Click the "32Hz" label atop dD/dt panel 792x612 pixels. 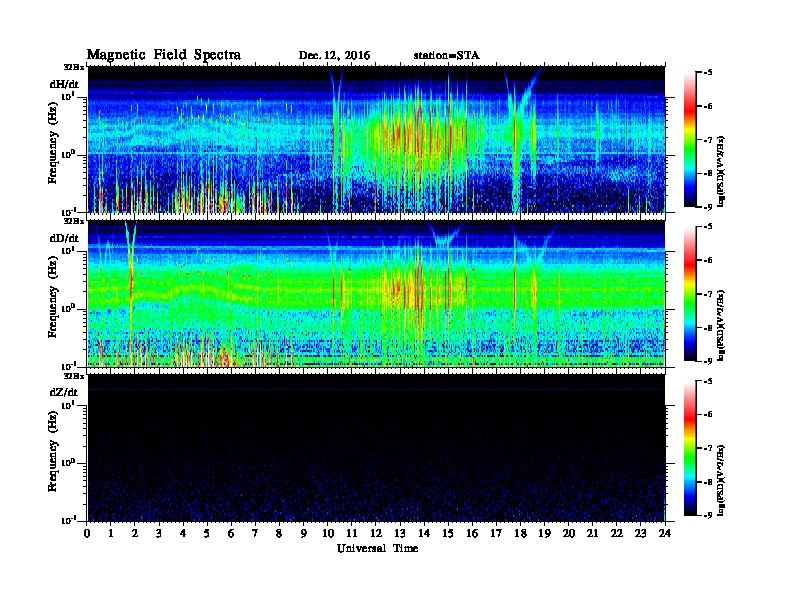click(x=74, y=221)
